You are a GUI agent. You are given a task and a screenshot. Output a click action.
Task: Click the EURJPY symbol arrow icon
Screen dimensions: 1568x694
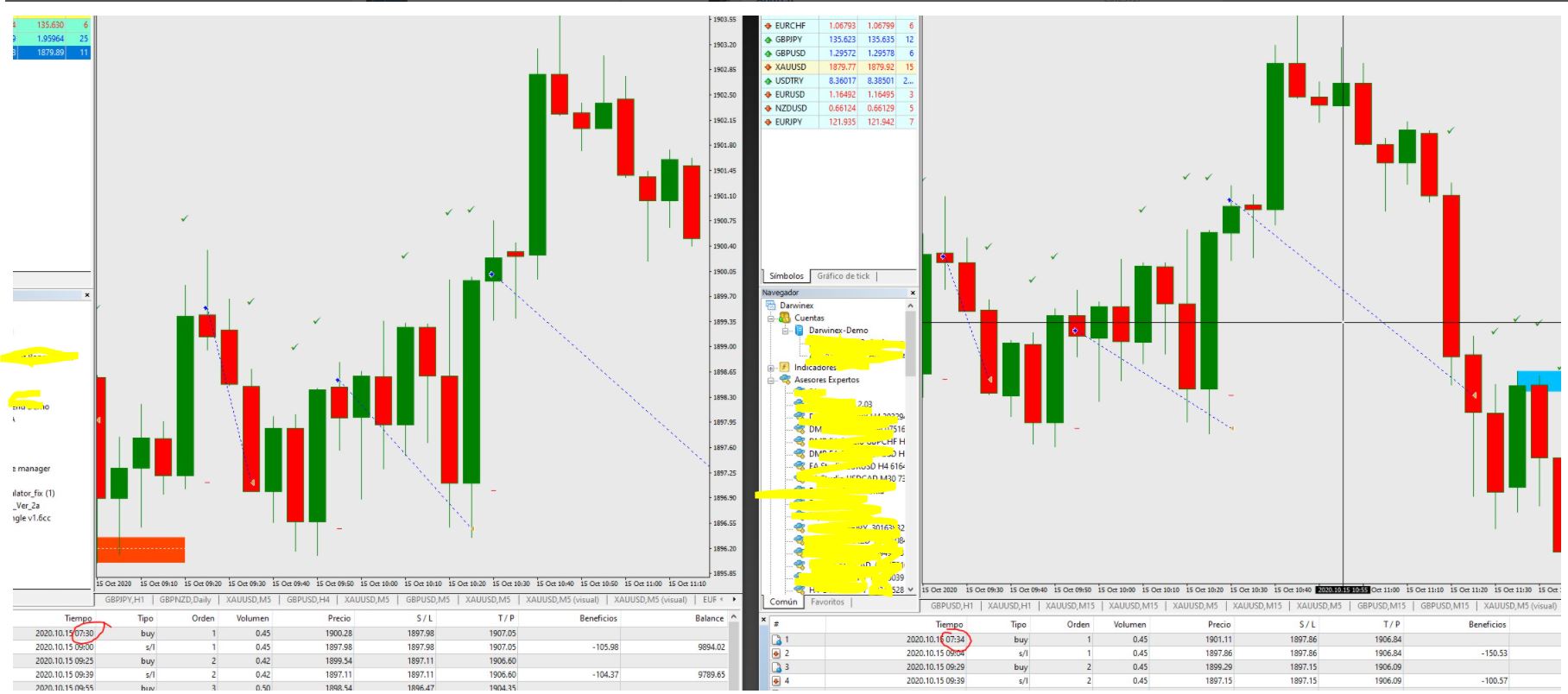coord(768,123)
